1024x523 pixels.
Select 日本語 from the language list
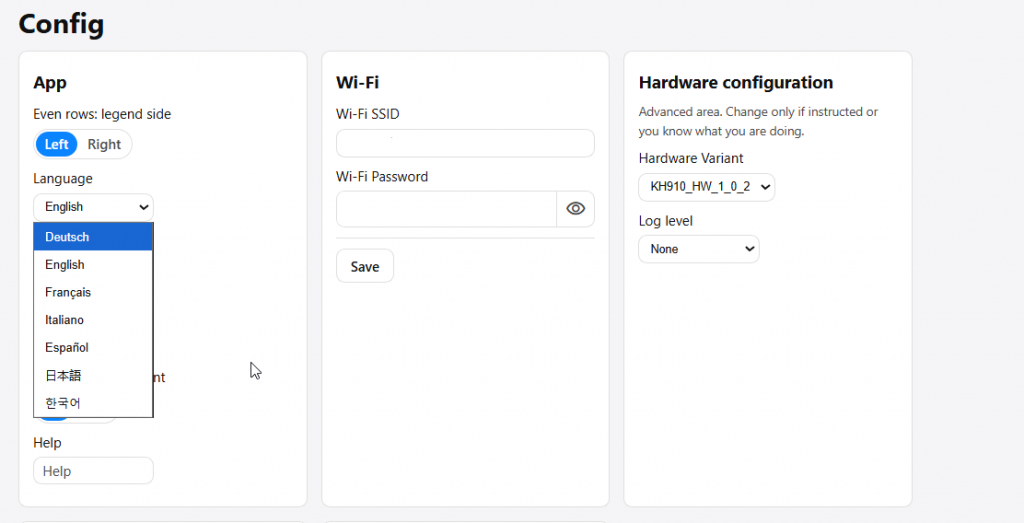tap(93, 375)
